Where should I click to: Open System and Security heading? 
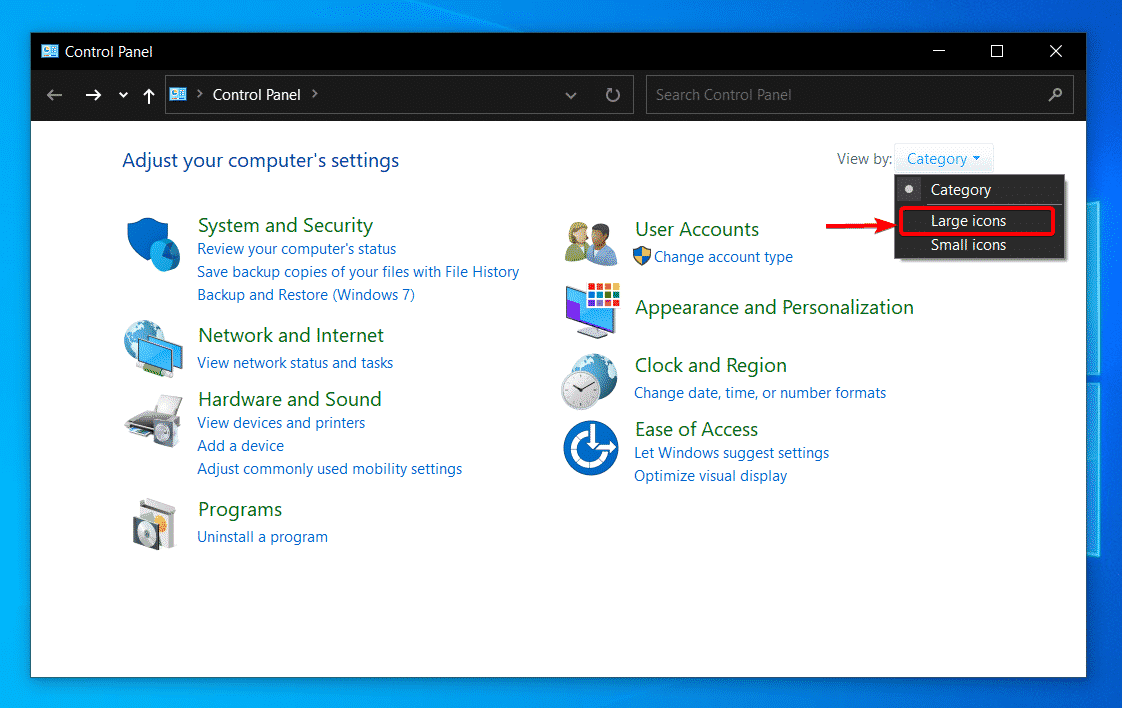click(285, 226)
